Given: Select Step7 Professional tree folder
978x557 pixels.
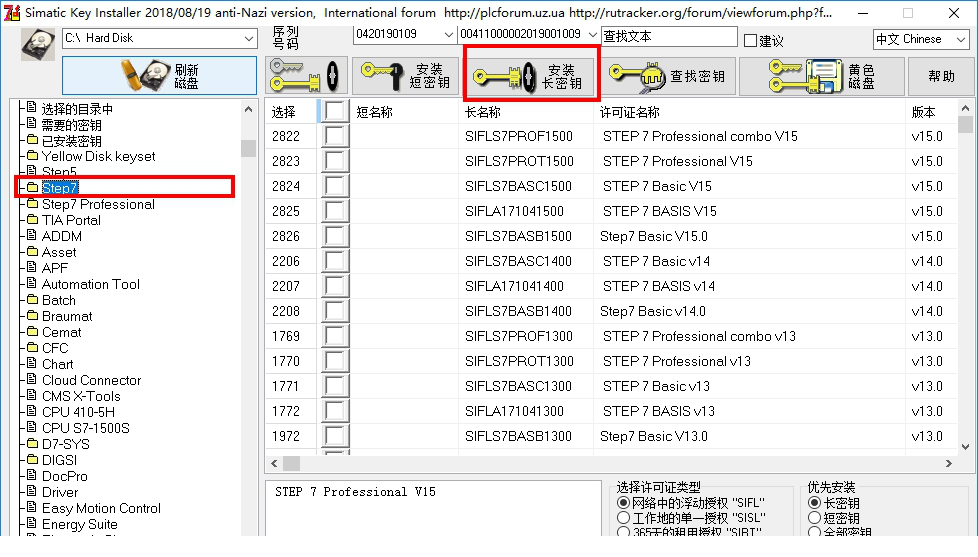Looking at the screenshot, I should pyautogui.click(x=98, y=204).
